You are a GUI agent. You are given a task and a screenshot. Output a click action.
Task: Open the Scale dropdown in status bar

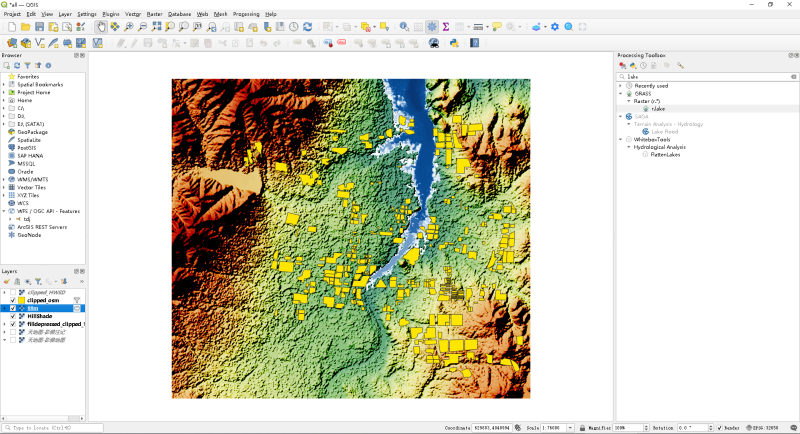coord(570,428)
